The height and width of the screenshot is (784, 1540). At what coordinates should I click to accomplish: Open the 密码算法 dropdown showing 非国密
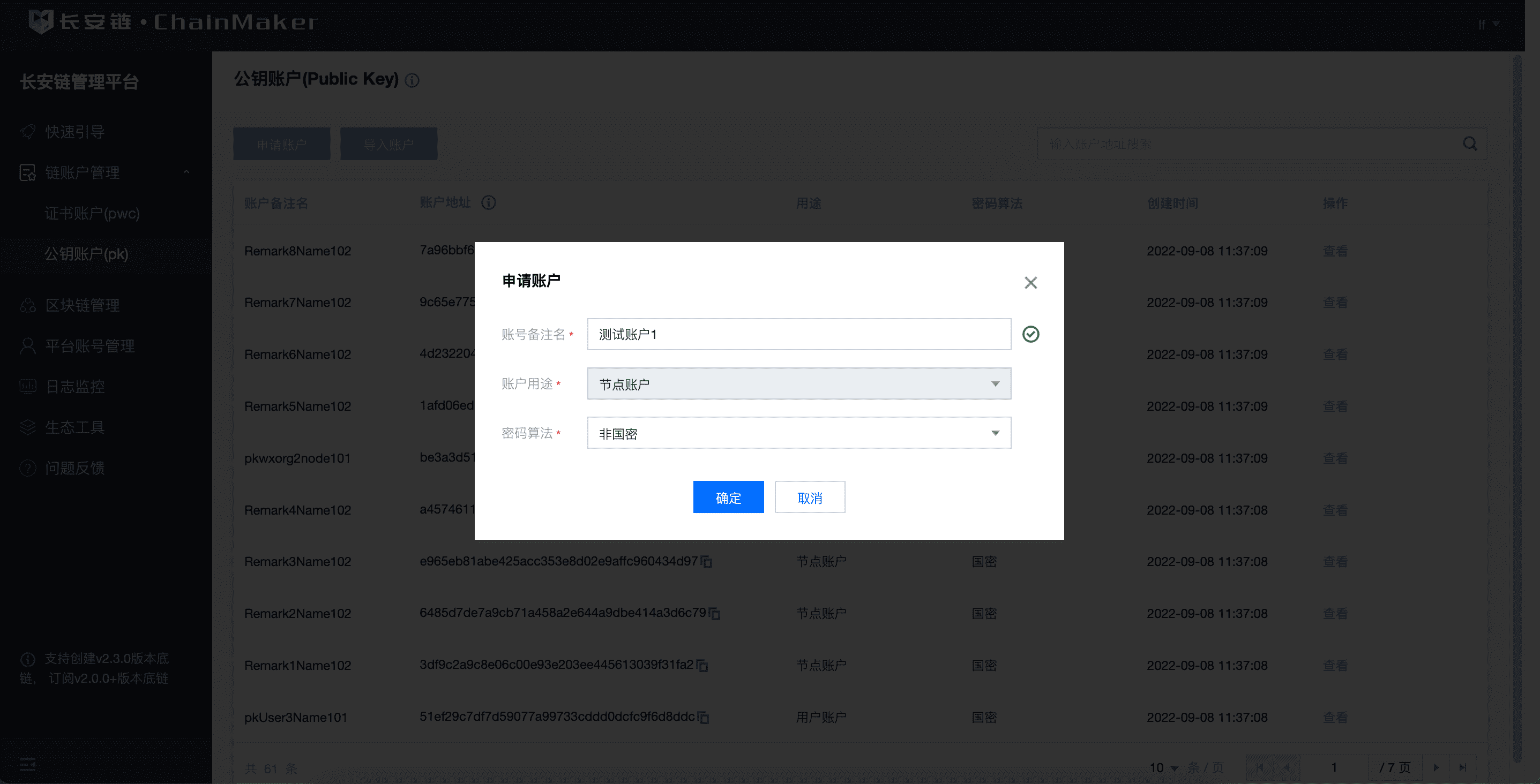point(799,433)
